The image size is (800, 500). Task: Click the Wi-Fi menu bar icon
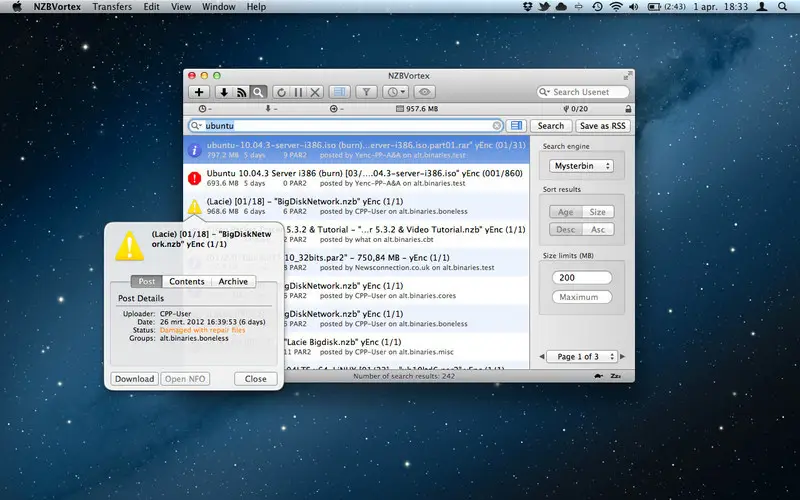616,7
